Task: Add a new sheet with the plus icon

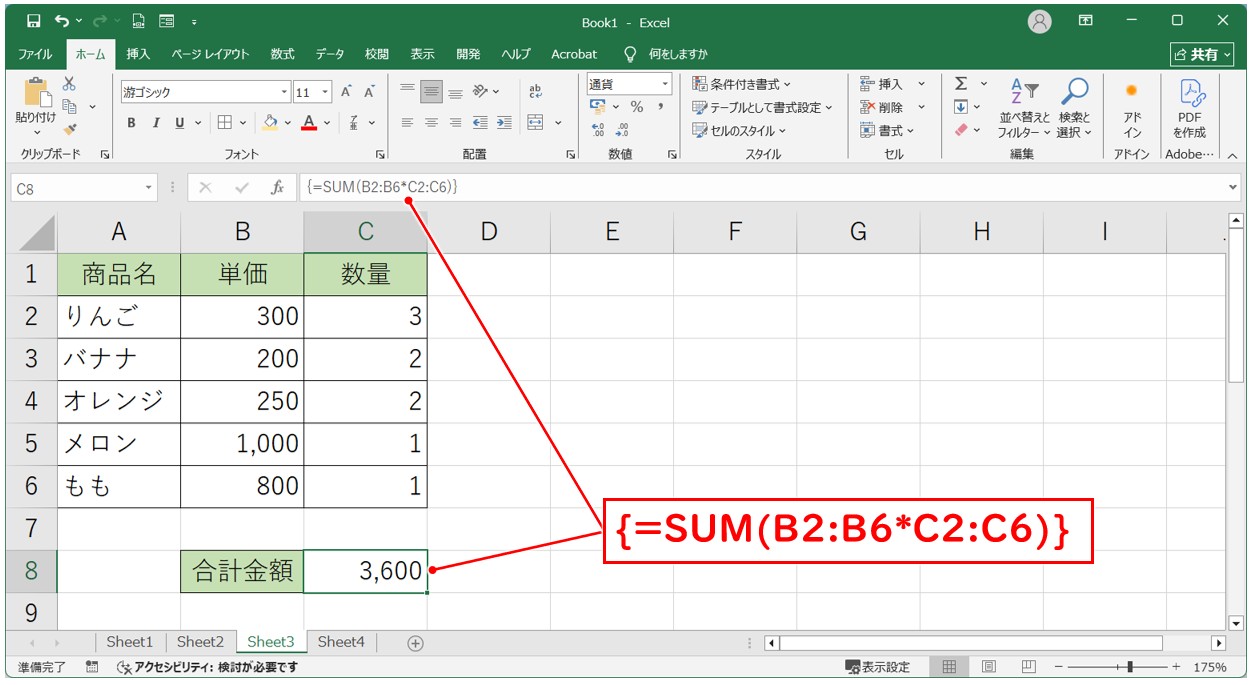Action: 416,643
